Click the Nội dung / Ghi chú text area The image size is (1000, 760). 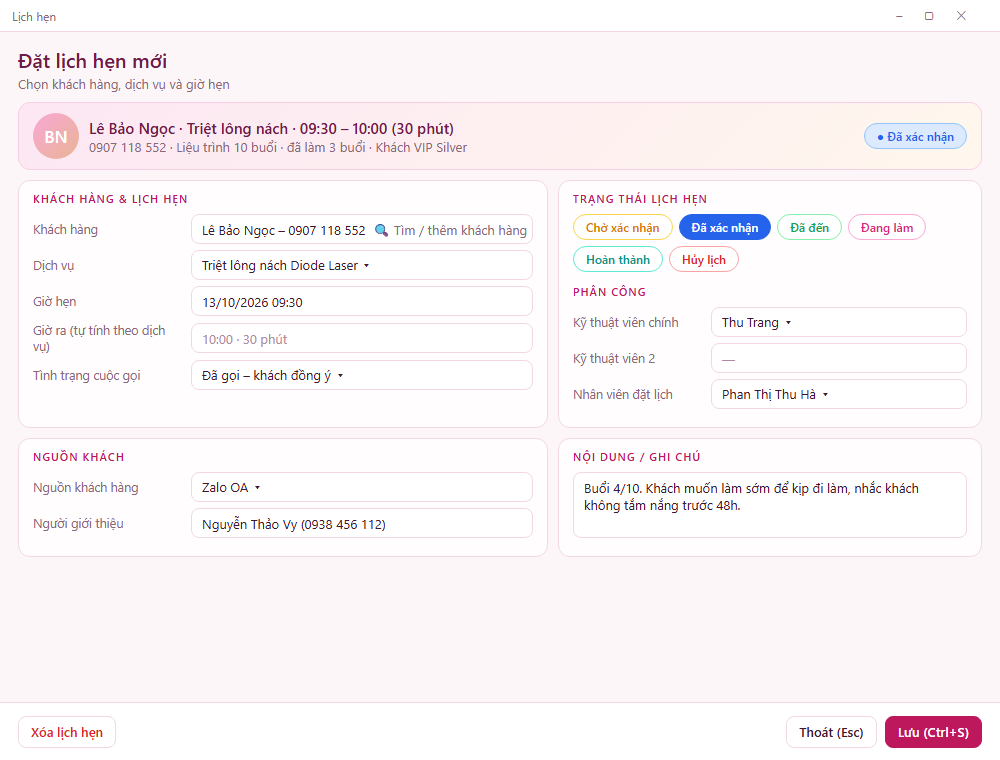(770, 505)
